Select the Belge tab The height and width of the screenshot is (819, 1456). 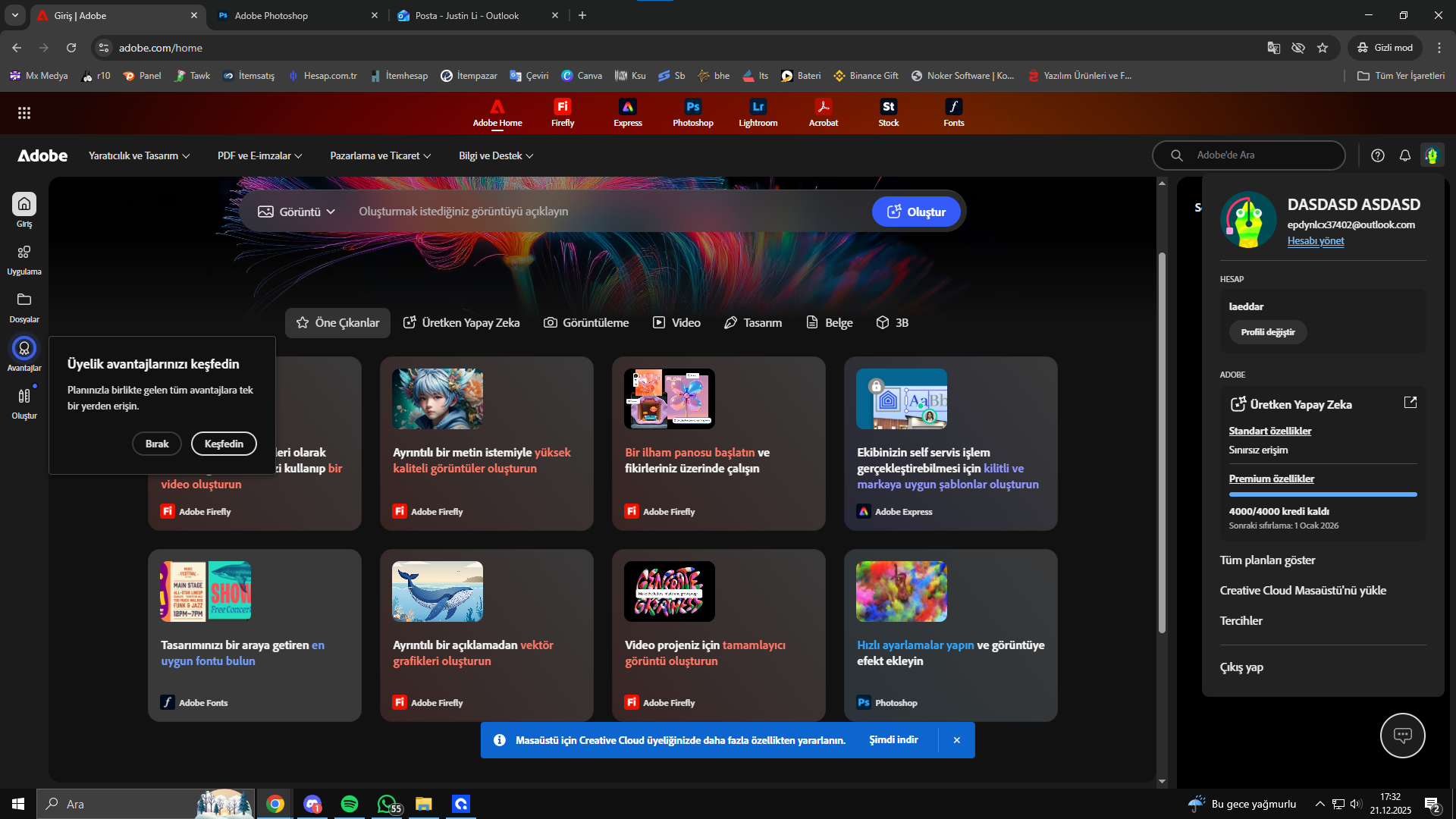click(830, 323)
